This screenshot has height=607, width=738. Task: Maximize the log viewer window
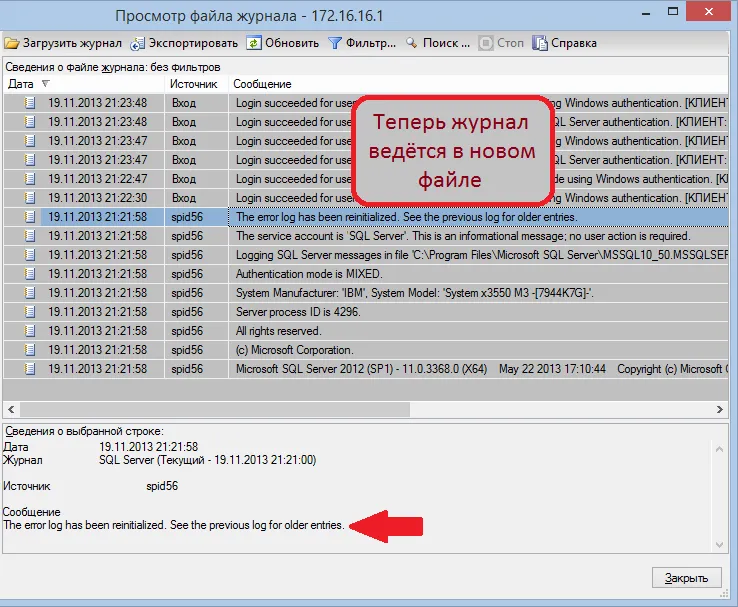[x=673, y=12]
